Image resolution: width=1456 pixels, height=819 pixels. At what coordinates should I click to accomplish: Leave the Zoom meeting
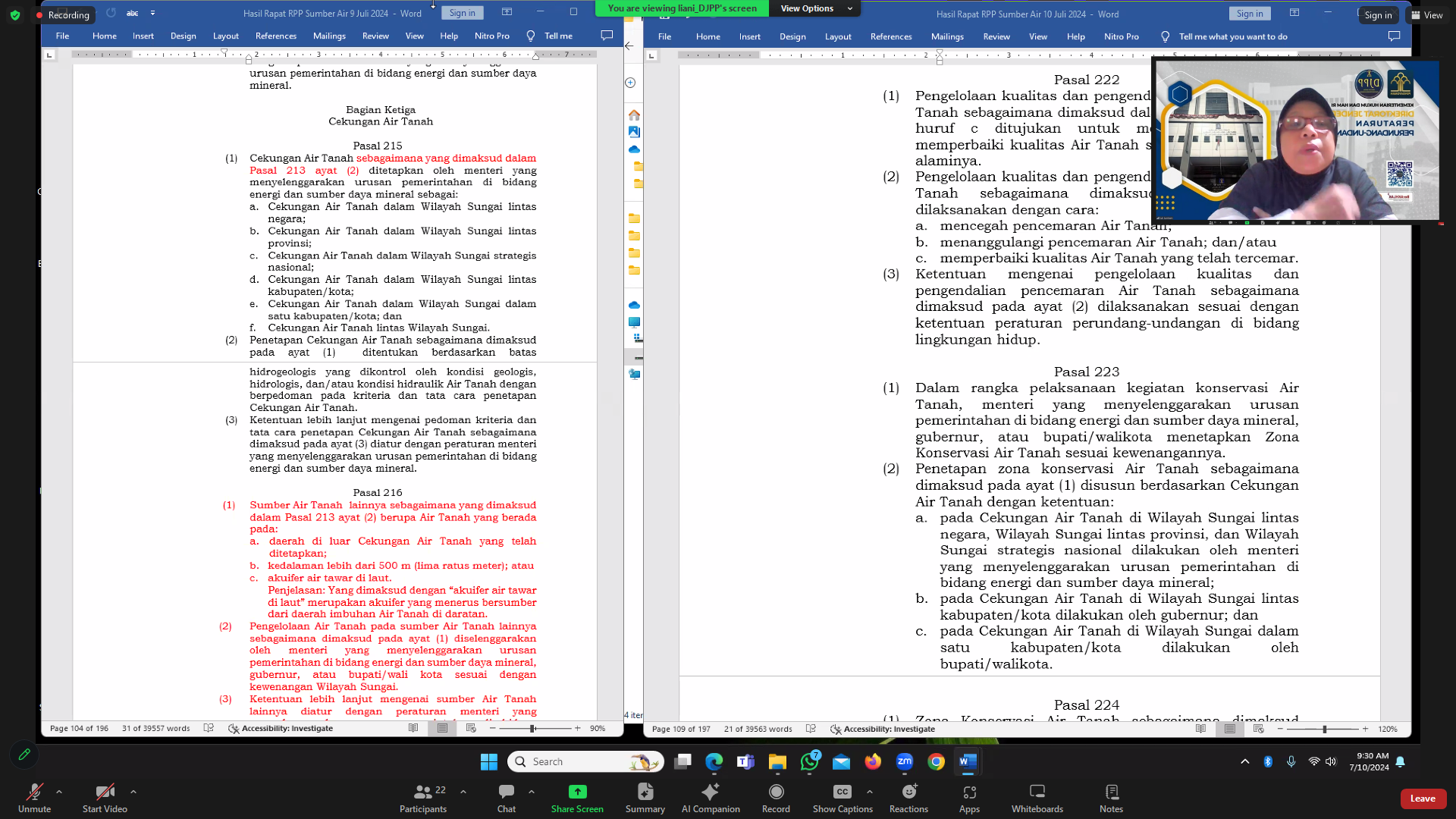1423,799
